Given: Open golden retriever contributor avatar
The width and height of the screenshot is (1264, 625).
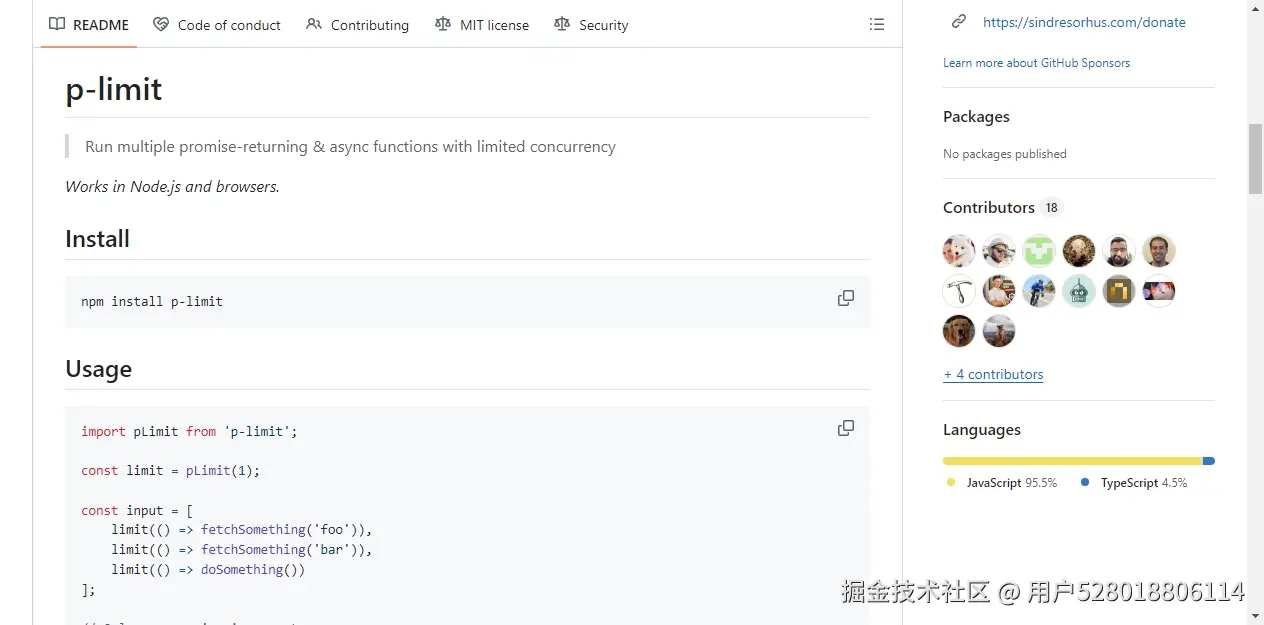Looking at the screenshot, I should click(x=959, y=331).
